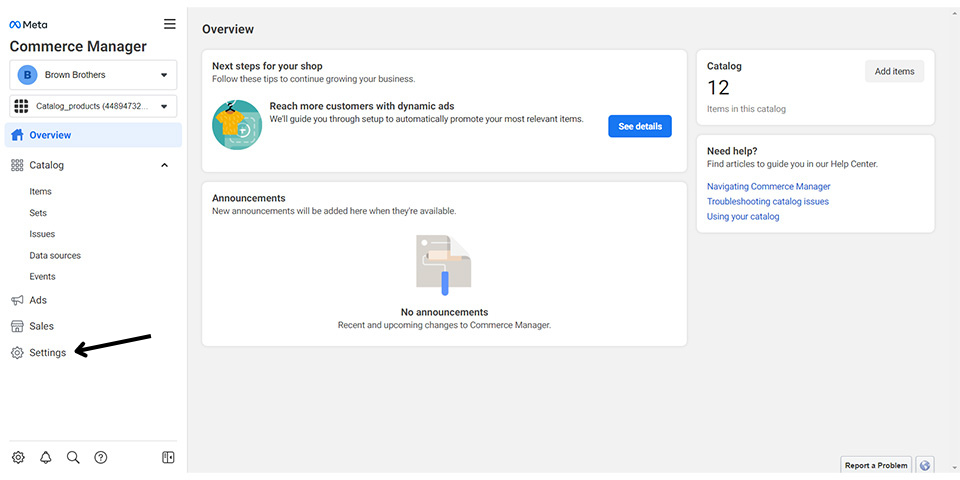Open settings gear in bottom toolbar
The width and height of the screenshot is (960, 480).
coord(18,457)
